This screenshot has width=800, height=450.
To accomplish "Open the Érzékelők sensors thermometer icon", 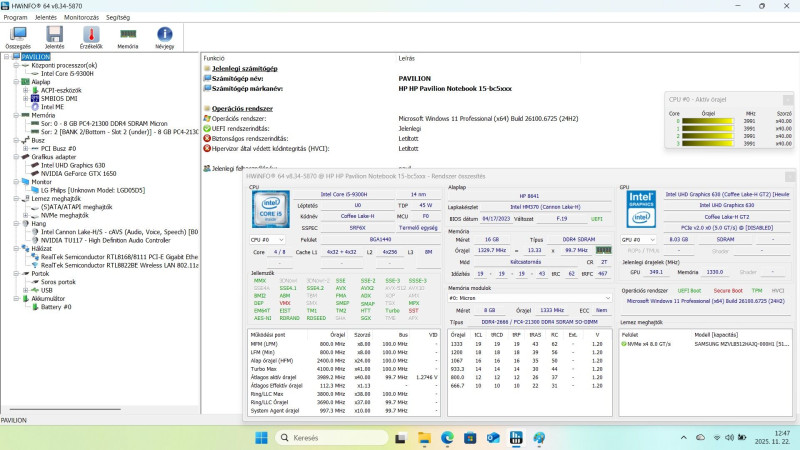I will [x=91, y=37].
